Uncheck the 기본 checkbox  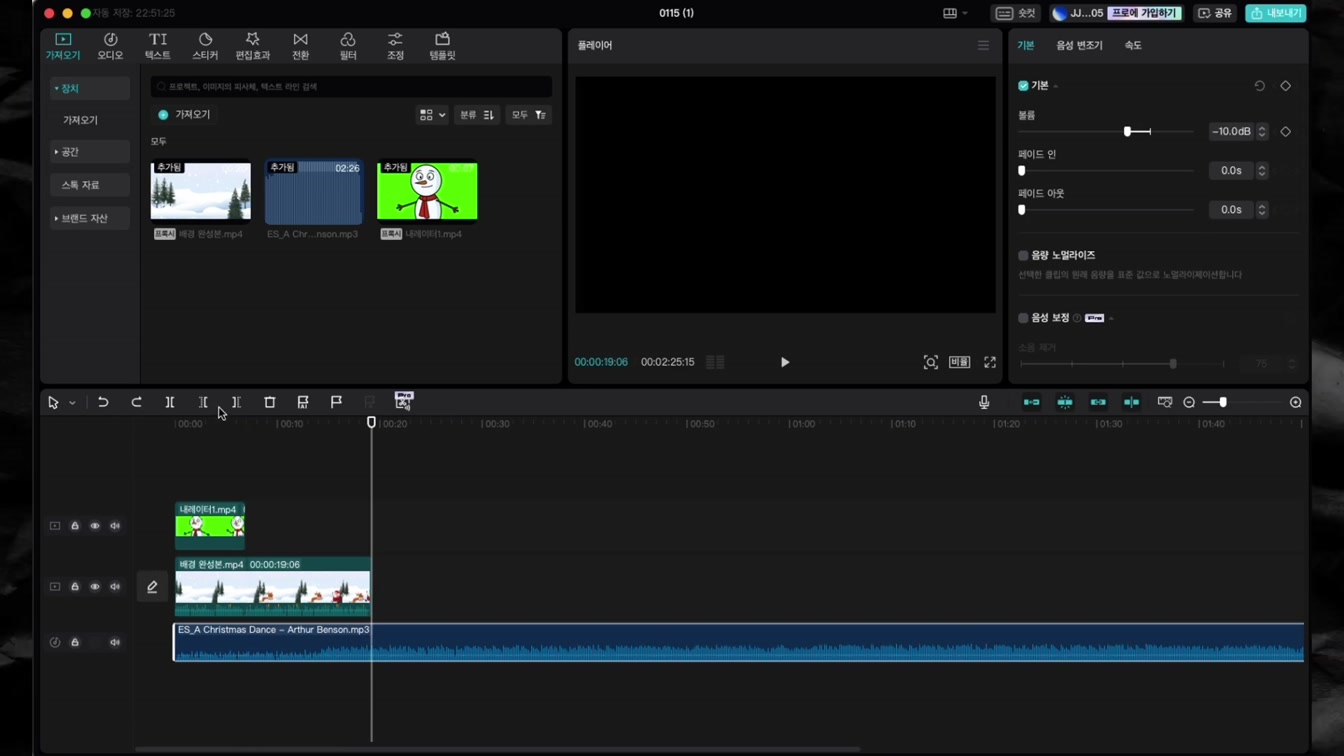coord(1023,86)
